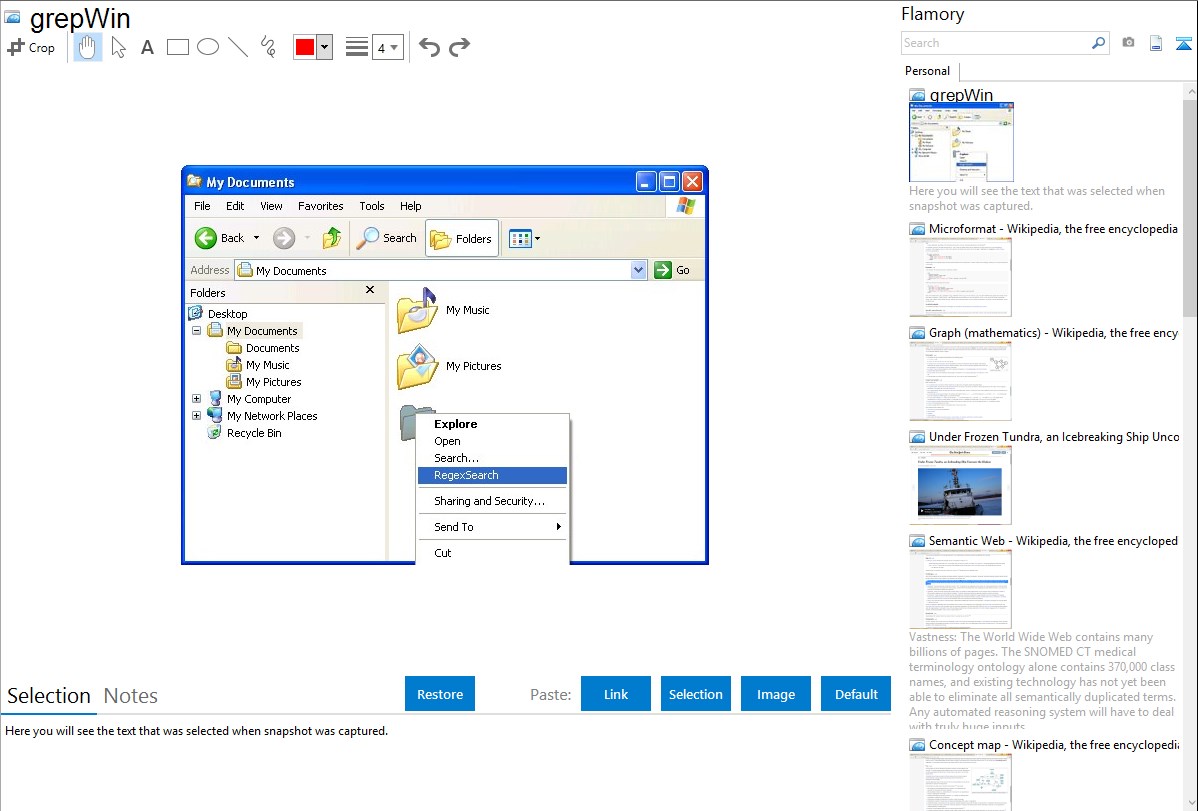Activate the hand pan tool

pos(87,47)
